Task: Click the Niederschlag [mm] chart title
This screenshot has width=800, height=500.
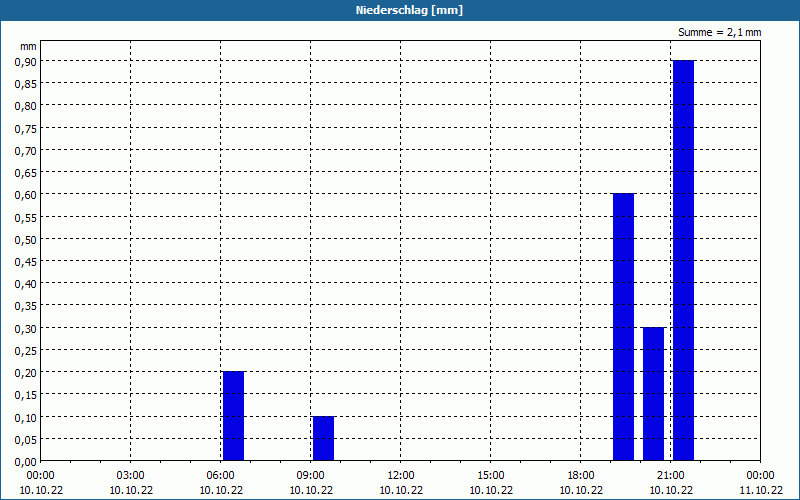Action: pyautogui.click(x=409, y=10)
